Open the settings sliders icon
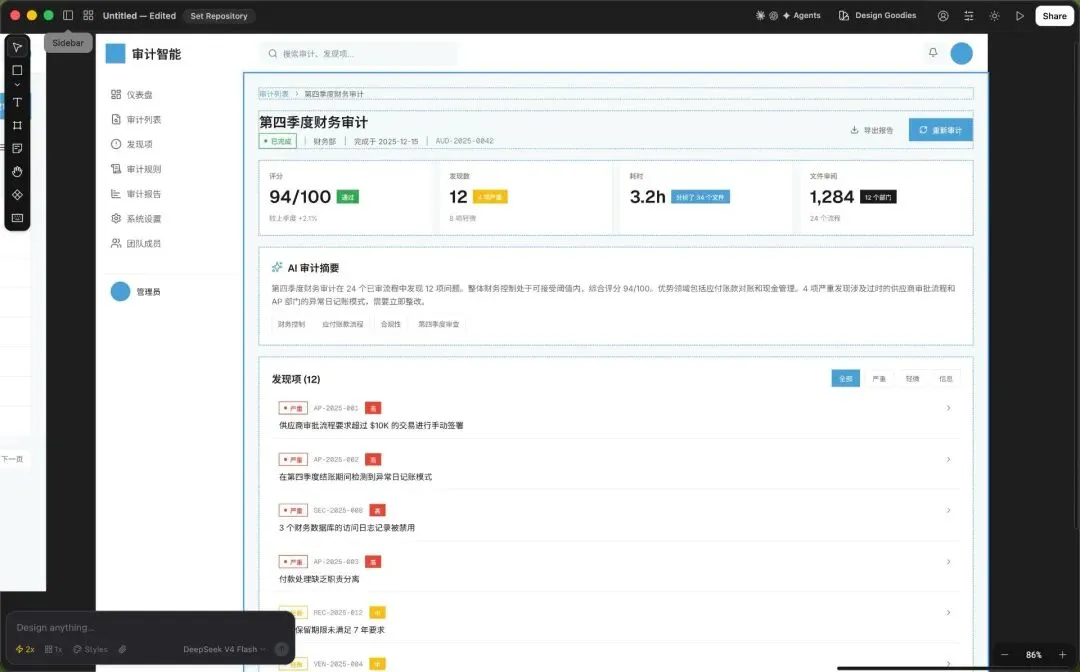The image size is (1080, 672). (968, 15)
